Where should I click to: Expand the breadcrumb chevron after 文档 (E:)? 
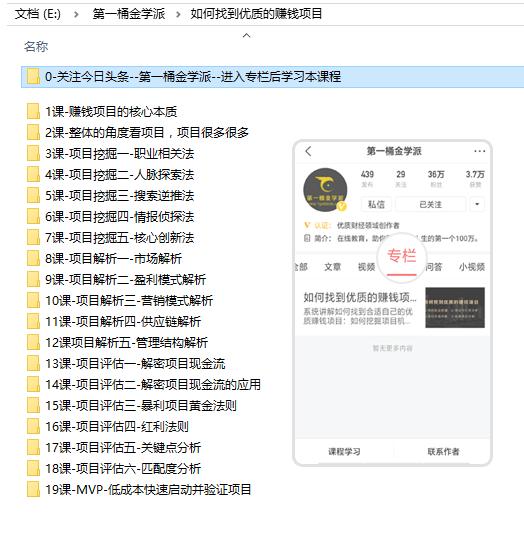point(76,14)
